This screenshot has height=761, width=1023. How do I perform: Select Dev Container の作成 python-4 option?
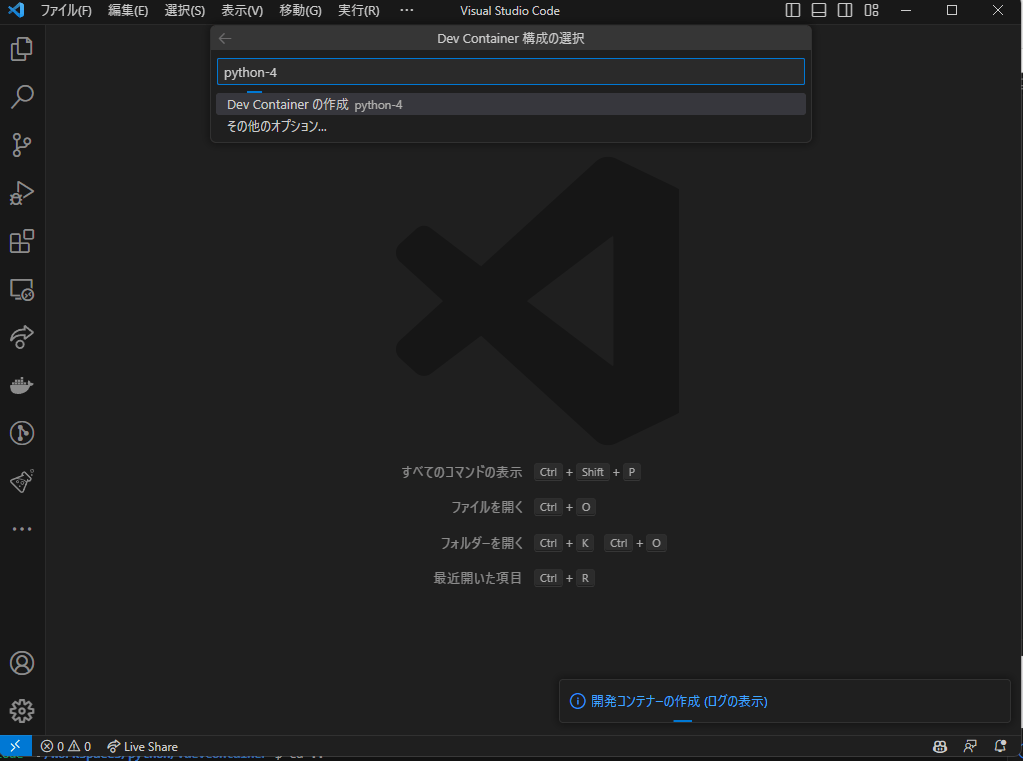click(x=511, y=104)
